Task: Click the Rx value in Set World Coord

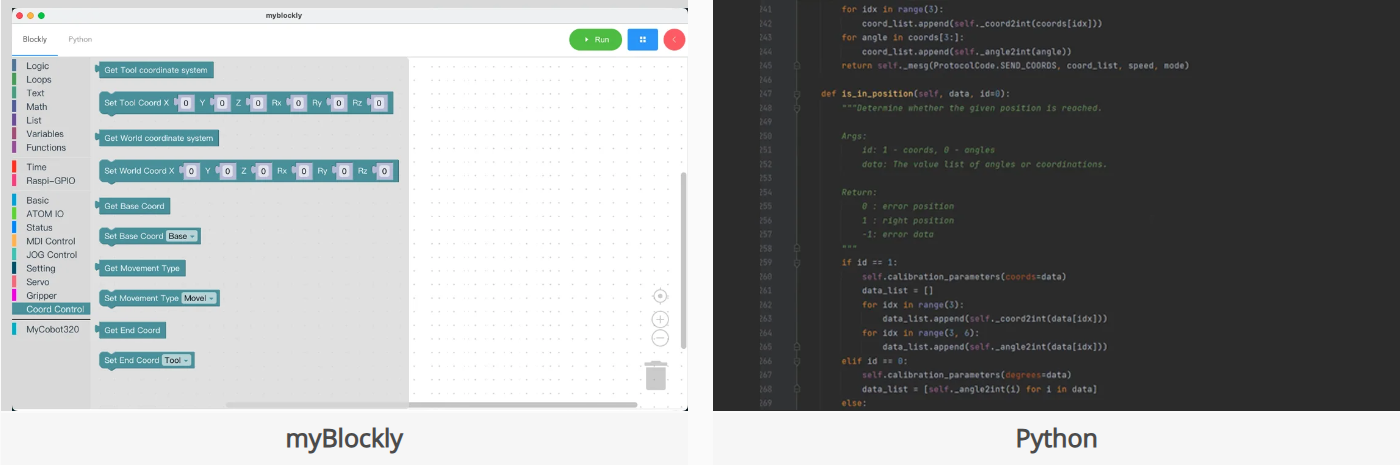Action: (304, 171)
